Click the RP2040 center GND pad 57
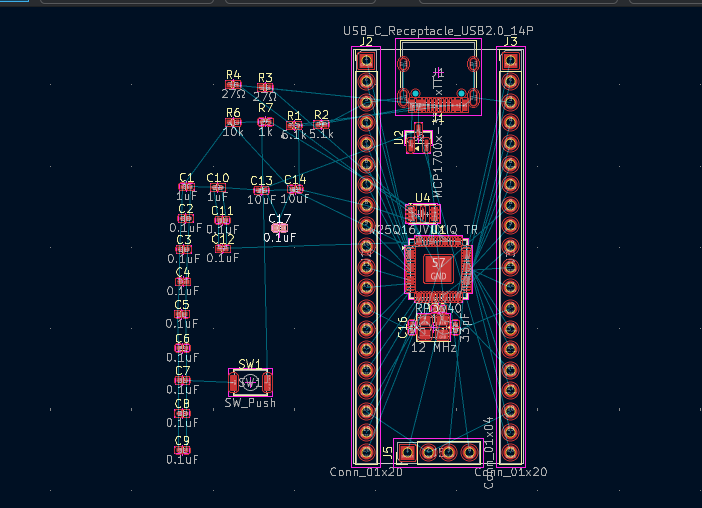Image resolution: width=702 pixels, height=508 pixels. [438, 268]
